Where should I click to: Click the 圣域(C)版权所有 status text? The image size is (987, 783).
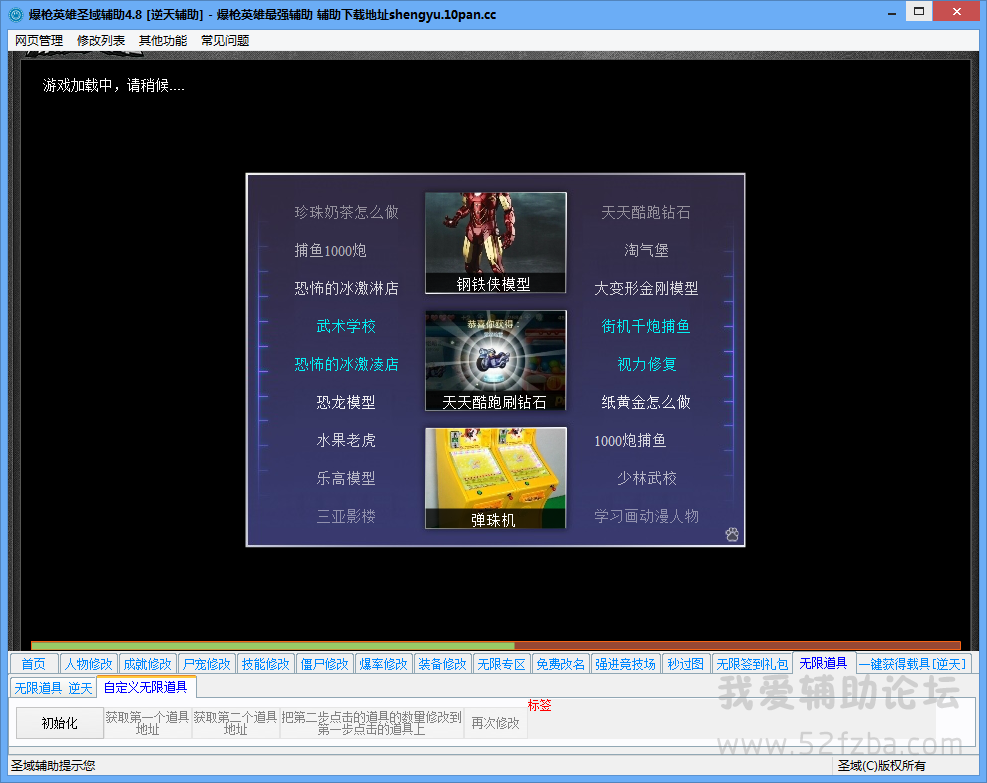pos(881,765)
